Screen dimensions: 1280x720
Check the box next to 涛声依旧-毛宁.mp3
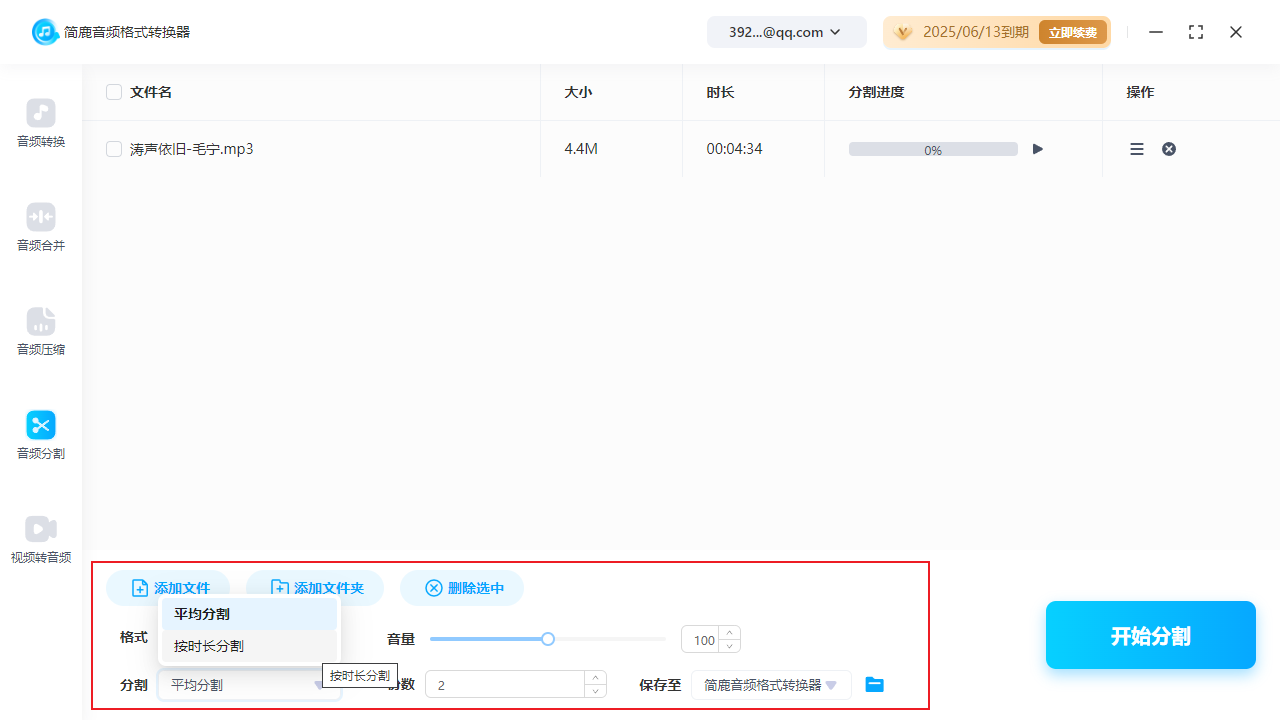point(114,148)
